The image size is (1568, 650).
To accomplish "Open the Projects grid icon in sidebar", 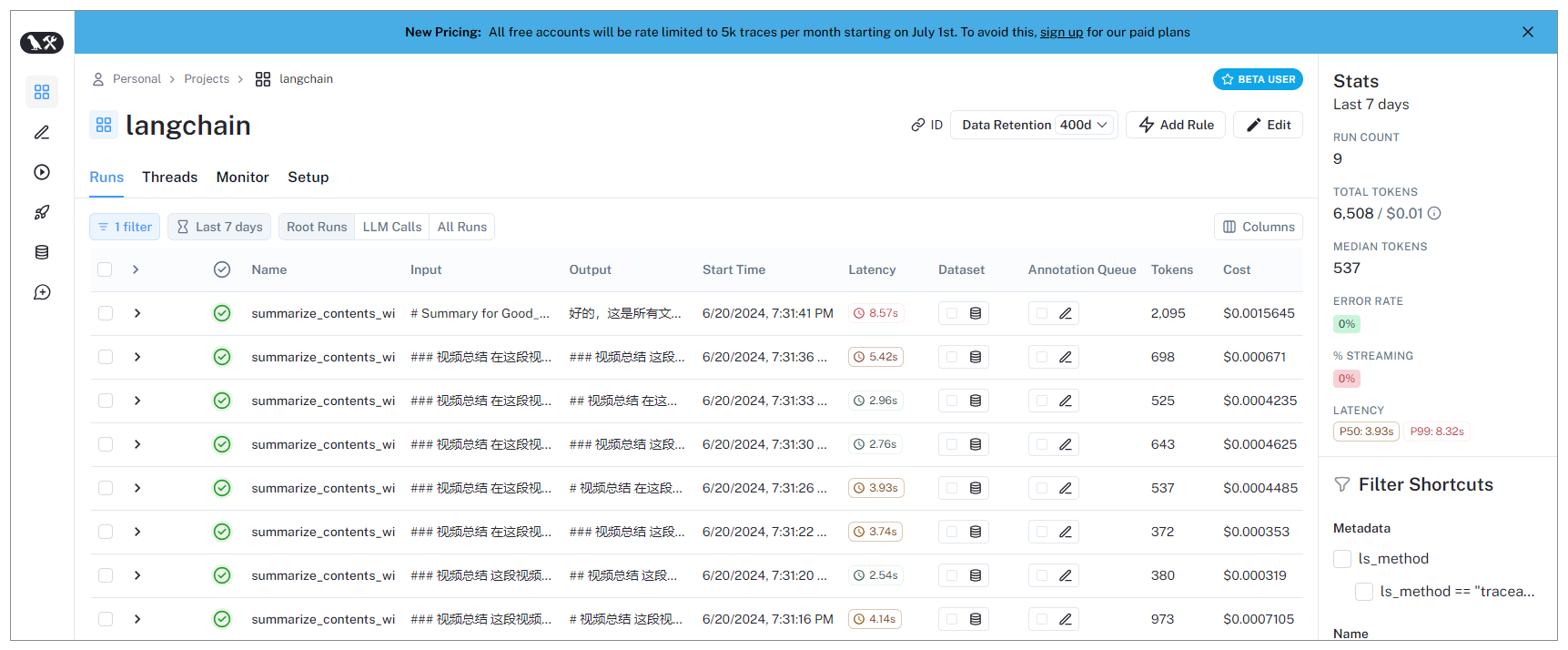I will pyautogui.click(x=42, y=92).
